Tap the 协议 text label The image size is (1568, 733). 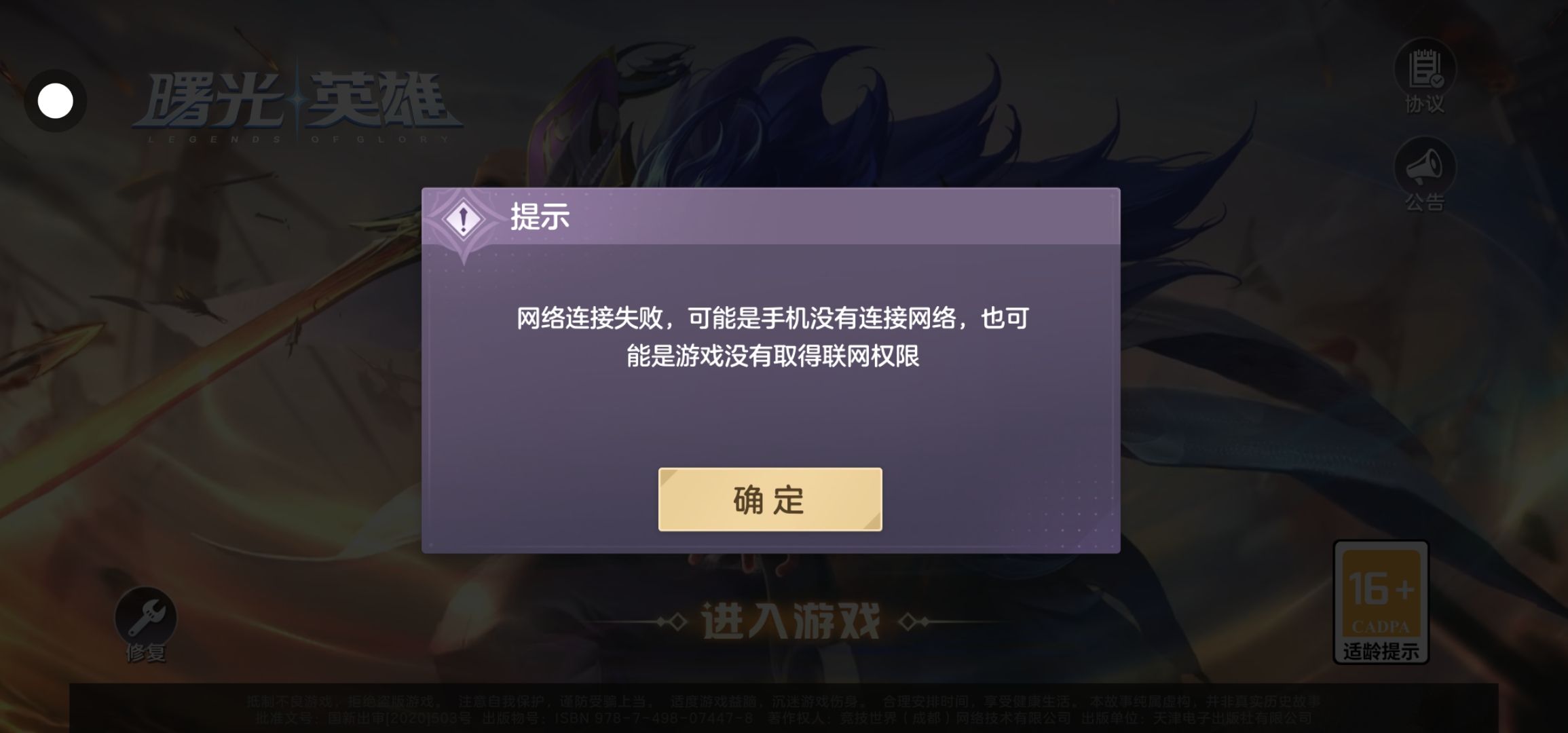coord(1425,104)
